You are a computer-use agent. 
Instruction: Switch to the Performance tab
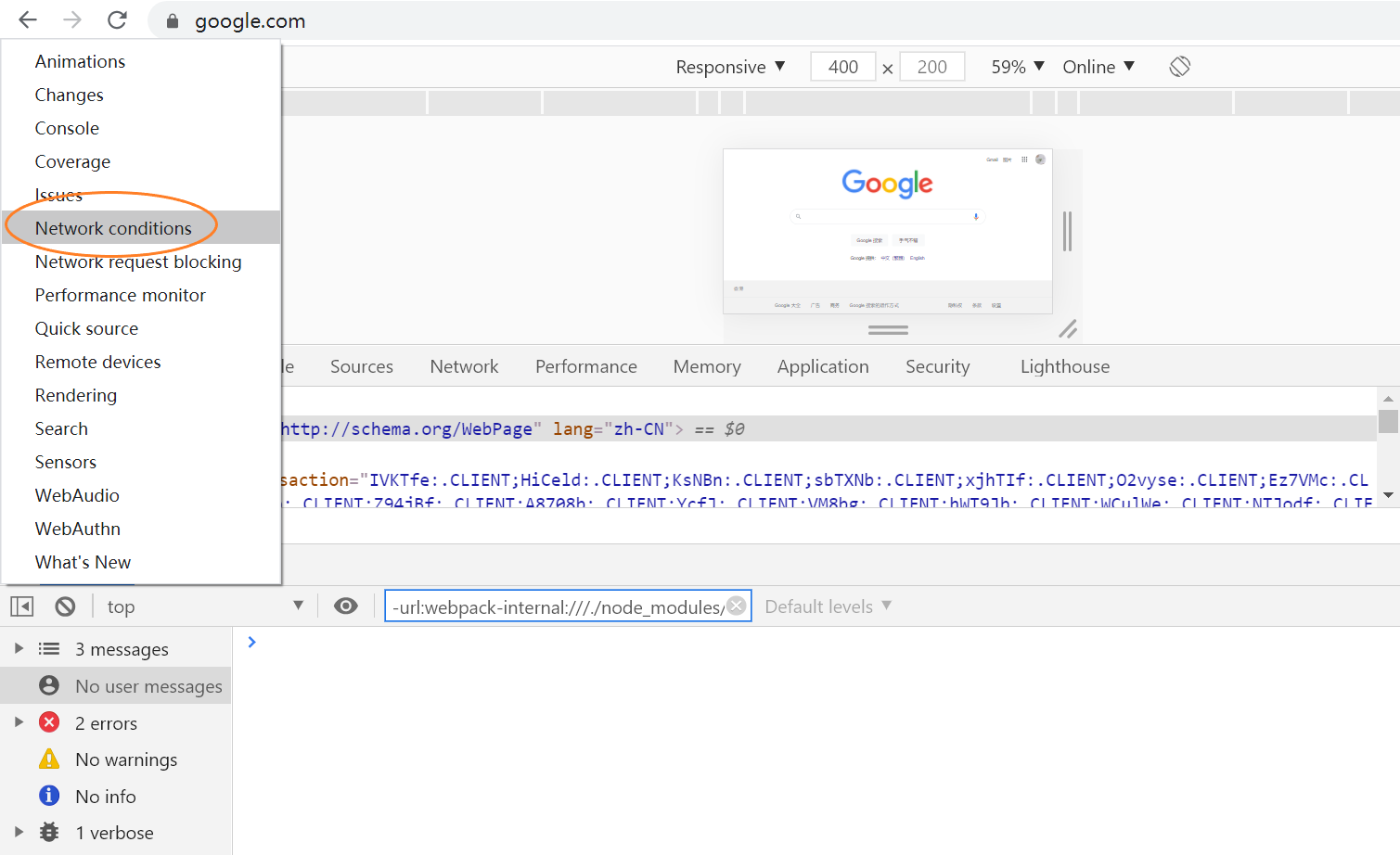(x=586, y=366)
